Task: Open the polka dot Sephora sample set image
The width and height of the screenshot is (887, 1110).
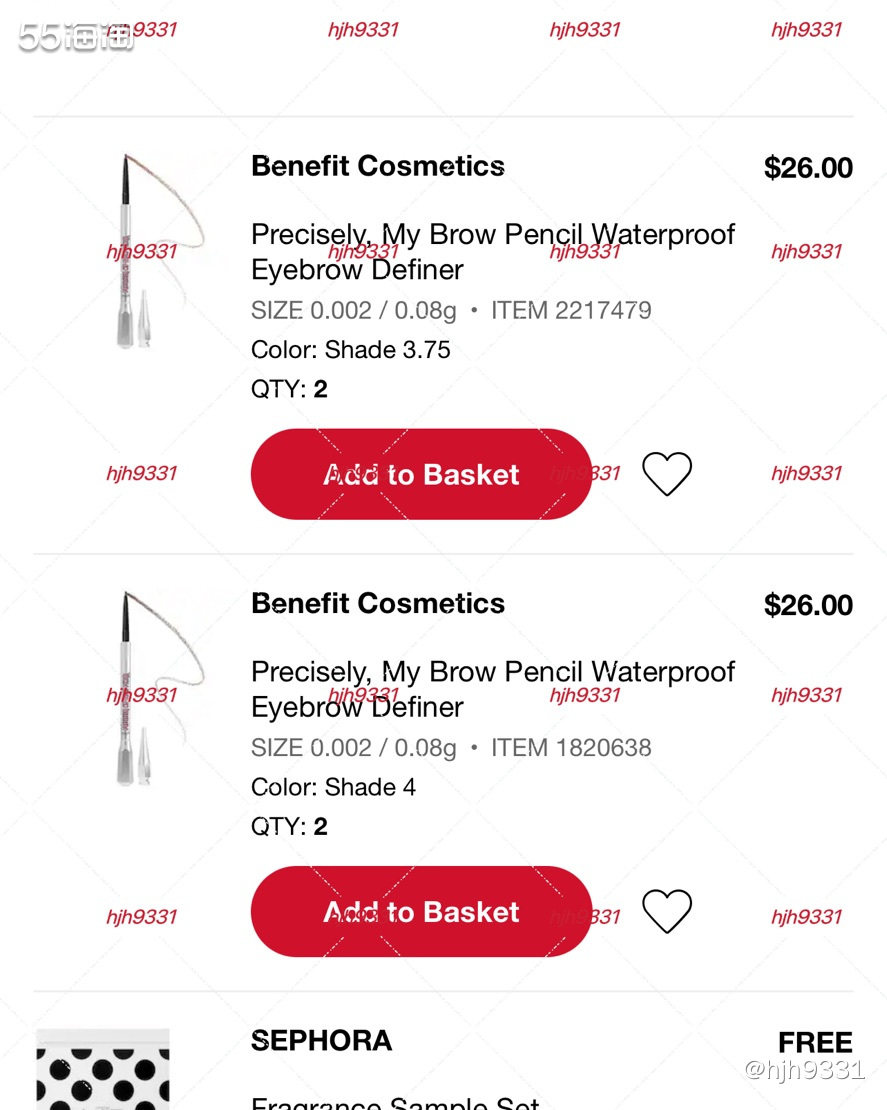Action: [103, 1069]
